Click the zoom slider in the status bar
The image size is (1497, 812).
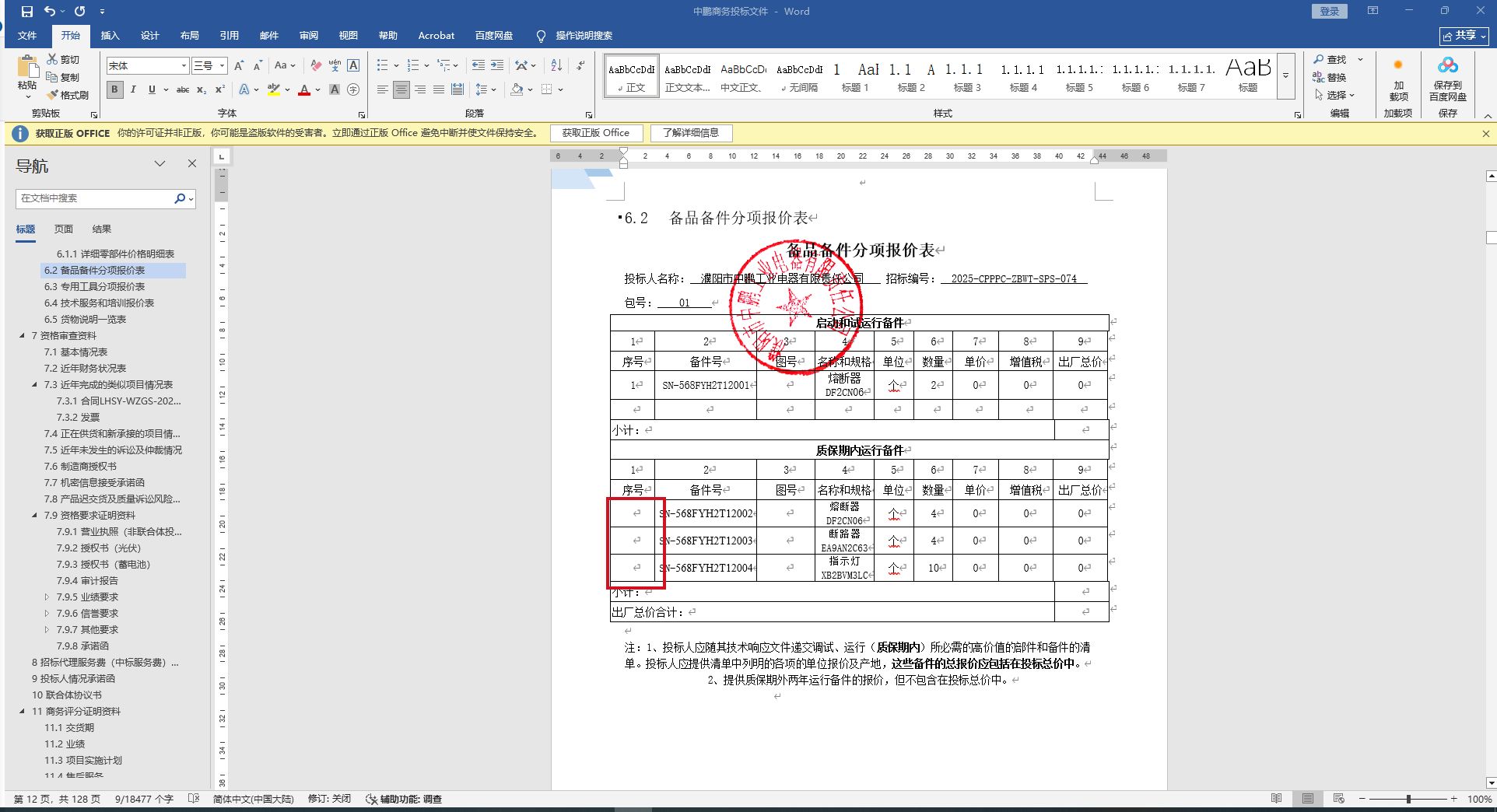1408,799
